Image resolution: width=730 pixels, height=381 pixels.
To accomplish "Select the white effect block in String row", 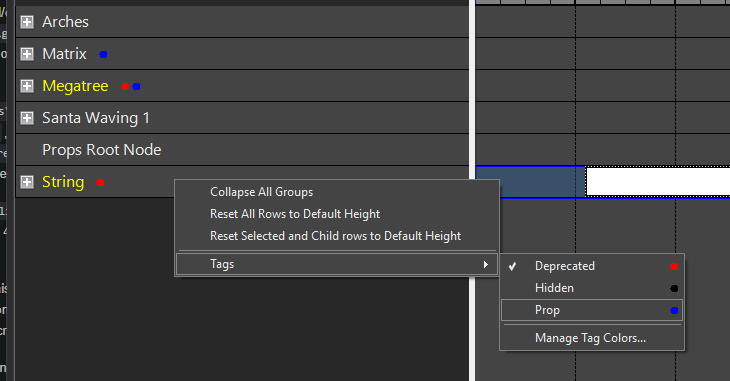I will (x=658, y=182).
